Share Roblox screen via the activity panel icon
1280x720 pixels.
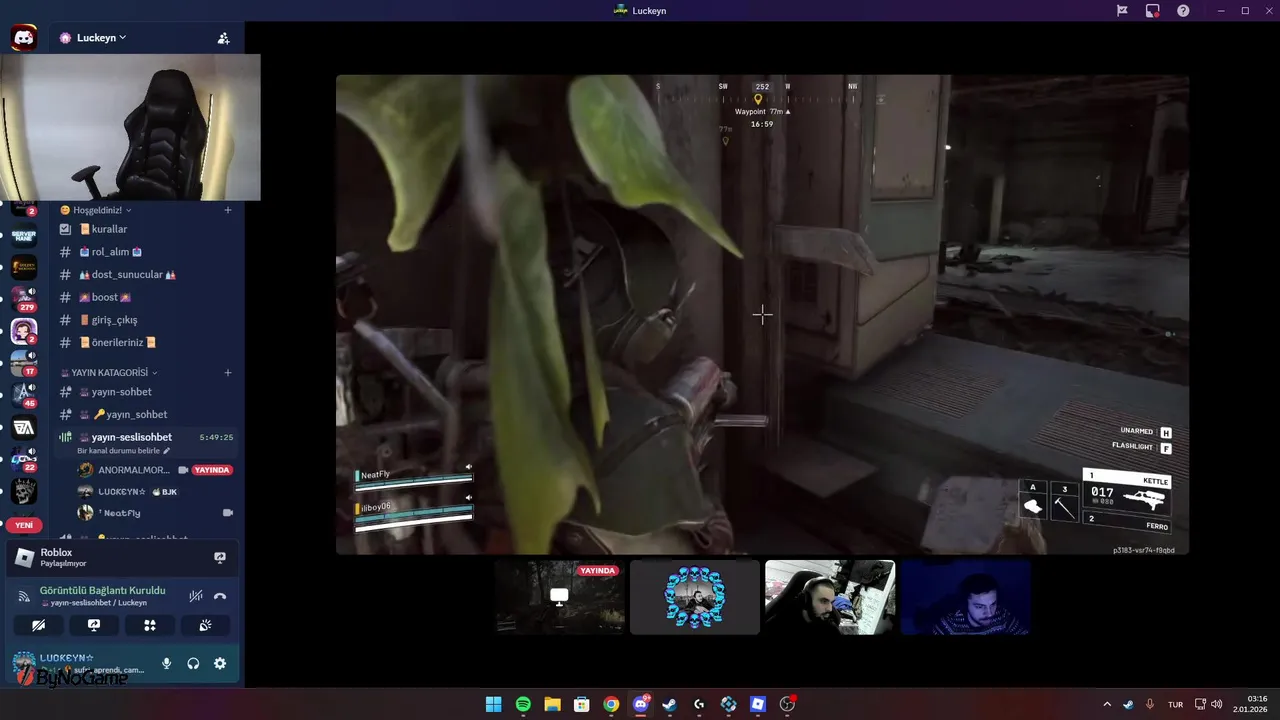[220, 557]
